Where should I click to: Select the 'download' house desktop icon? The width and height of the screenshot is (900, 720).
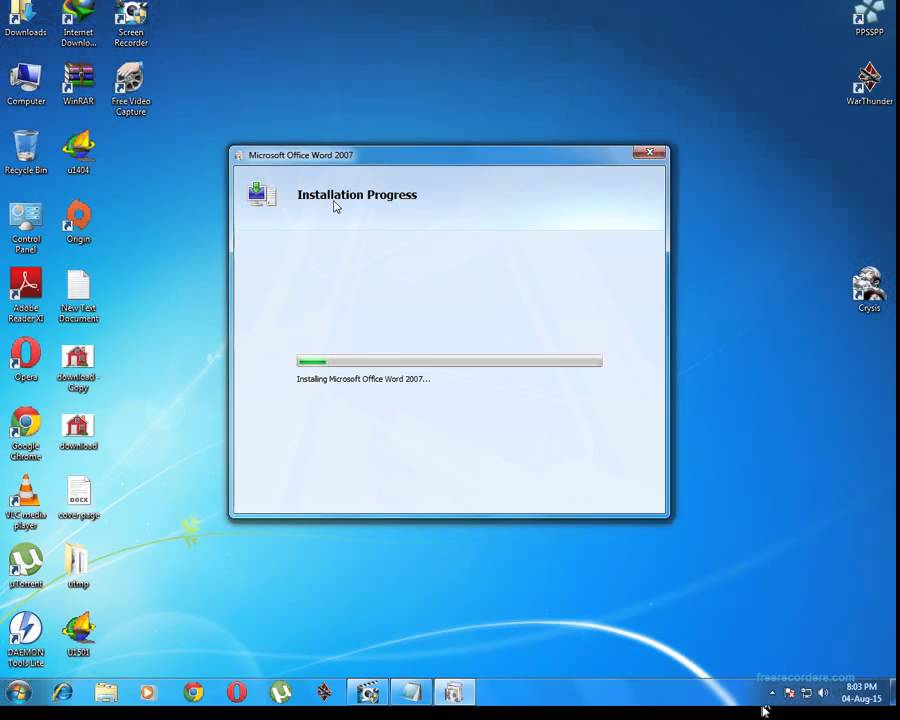click(x=78, y=432)
